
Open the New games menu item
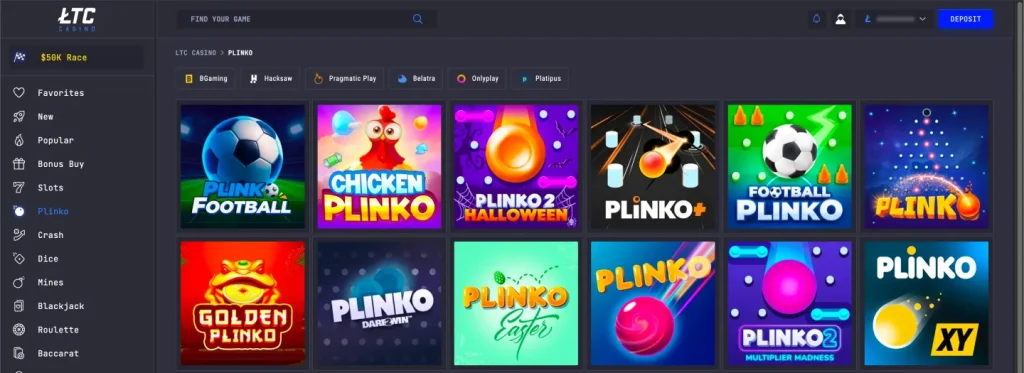point(46,116)
